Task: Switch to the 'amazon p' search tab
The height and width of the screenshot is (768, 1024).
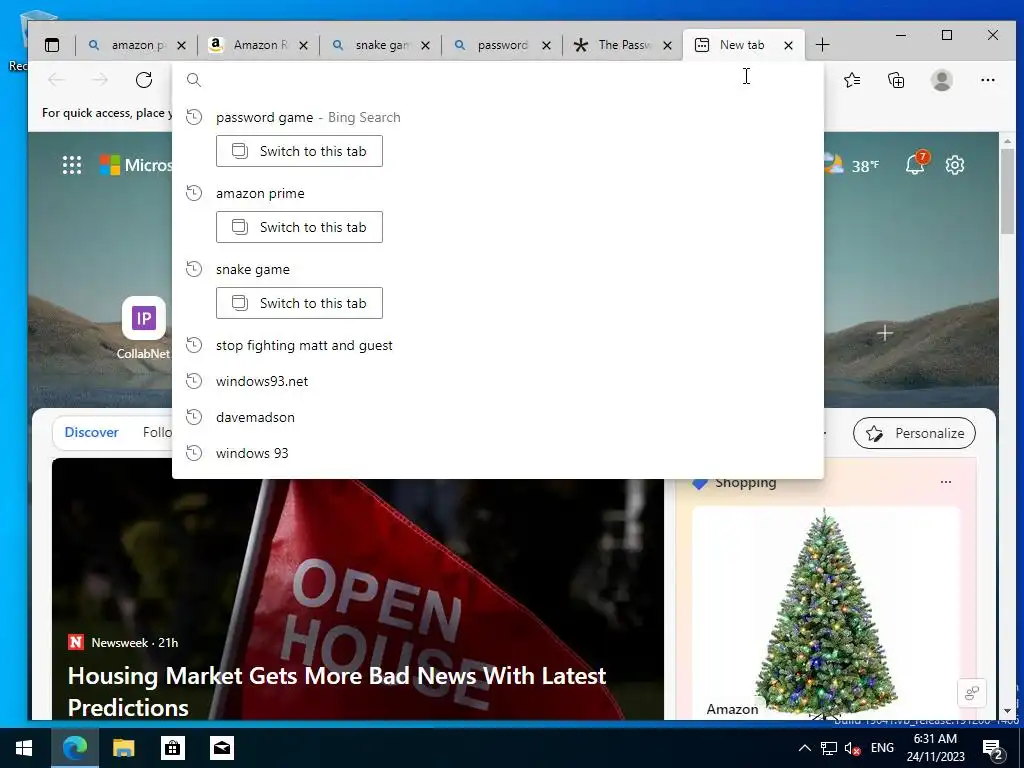Action: [x=134, y=45]
